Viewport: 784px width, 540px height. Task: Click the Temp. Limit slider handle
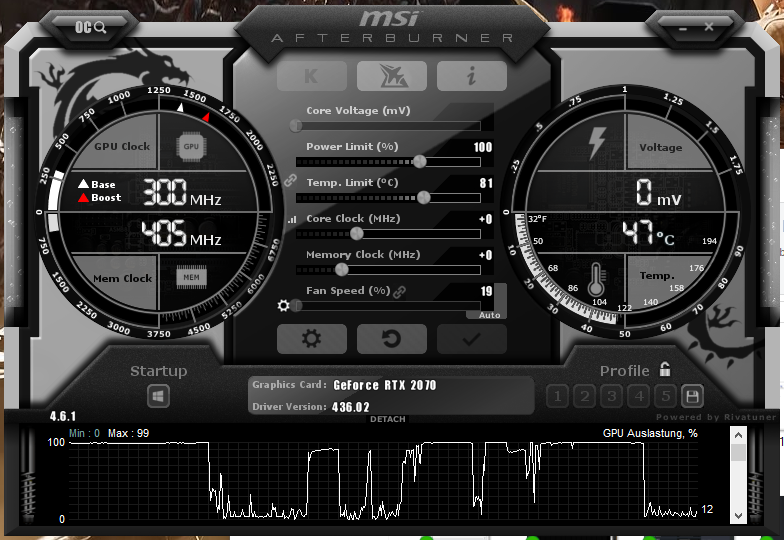[424, 197]
